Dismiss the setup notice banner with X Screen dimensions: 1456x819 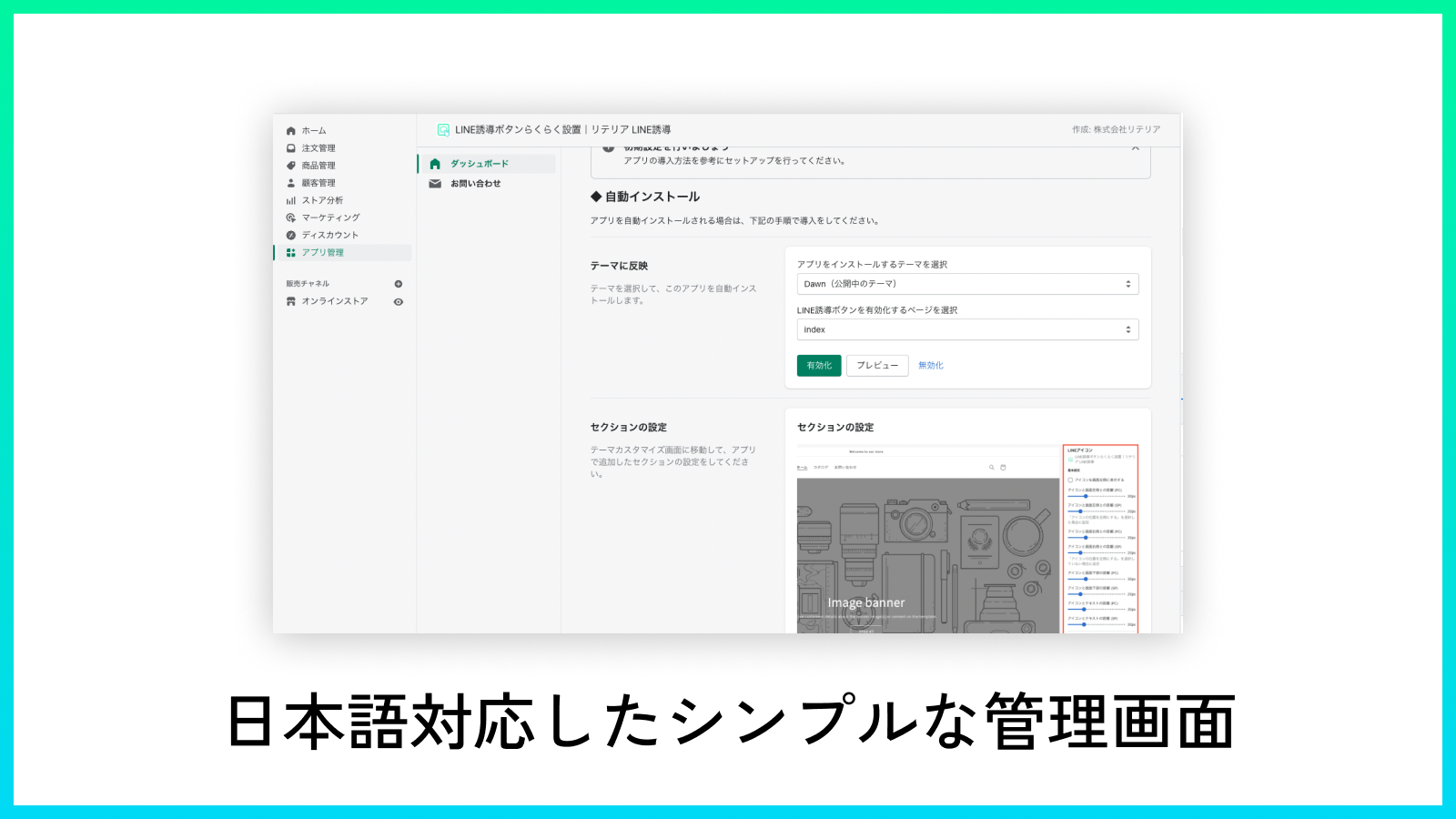(x=1135, y=147)
